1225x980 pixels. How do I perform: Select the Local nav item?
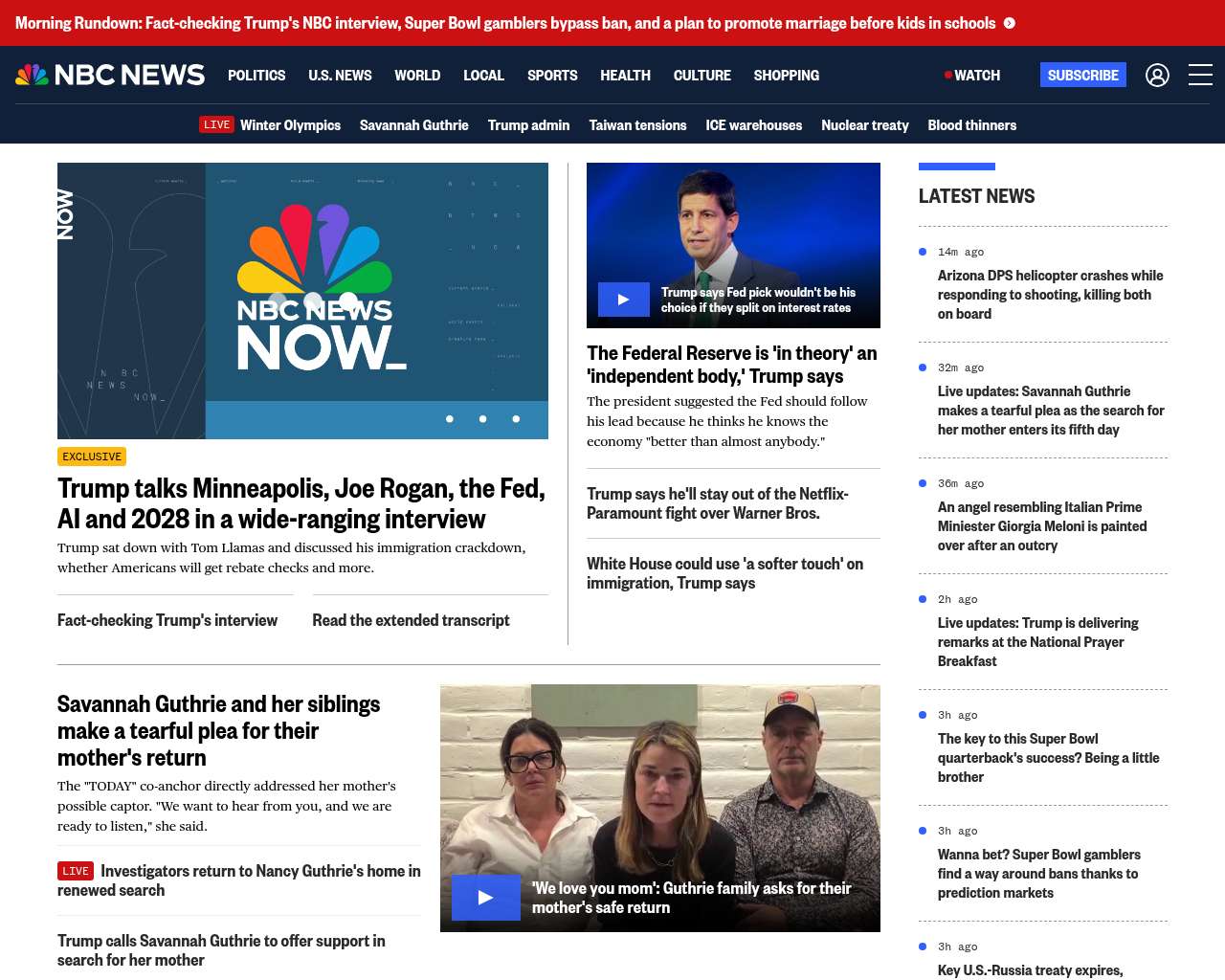(x=483, y=75)
